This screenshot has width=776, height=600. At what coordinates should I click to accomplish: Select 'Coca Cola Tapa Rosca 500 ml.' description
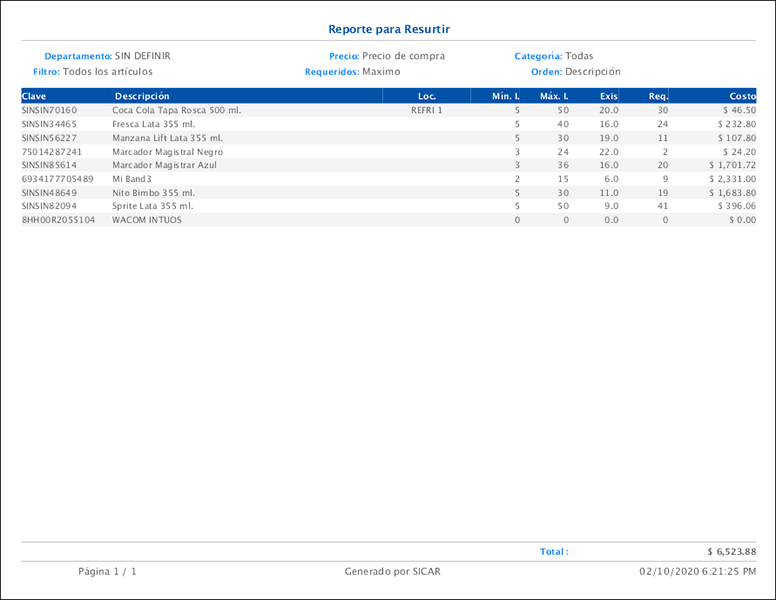(x=177, y=110)
